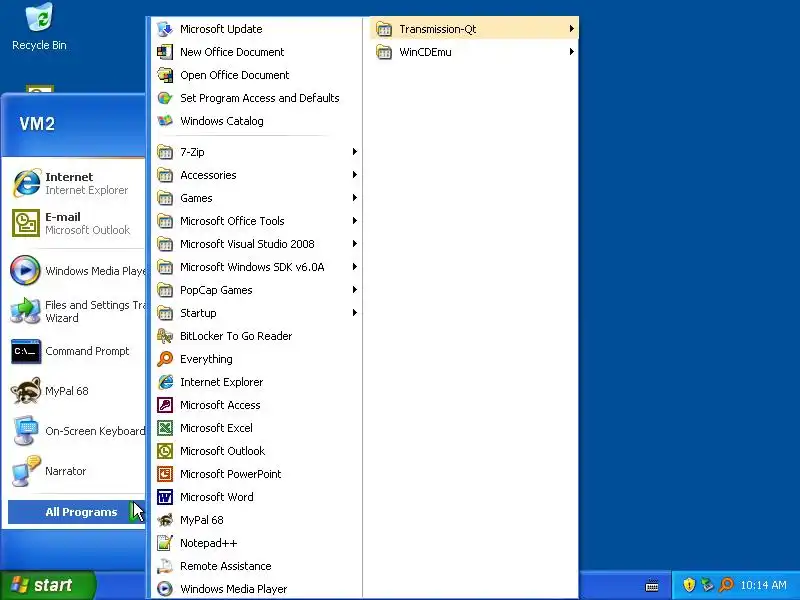Open the Games folder entry
Viewport: 800px width, 600px height.
click(257, 198)
